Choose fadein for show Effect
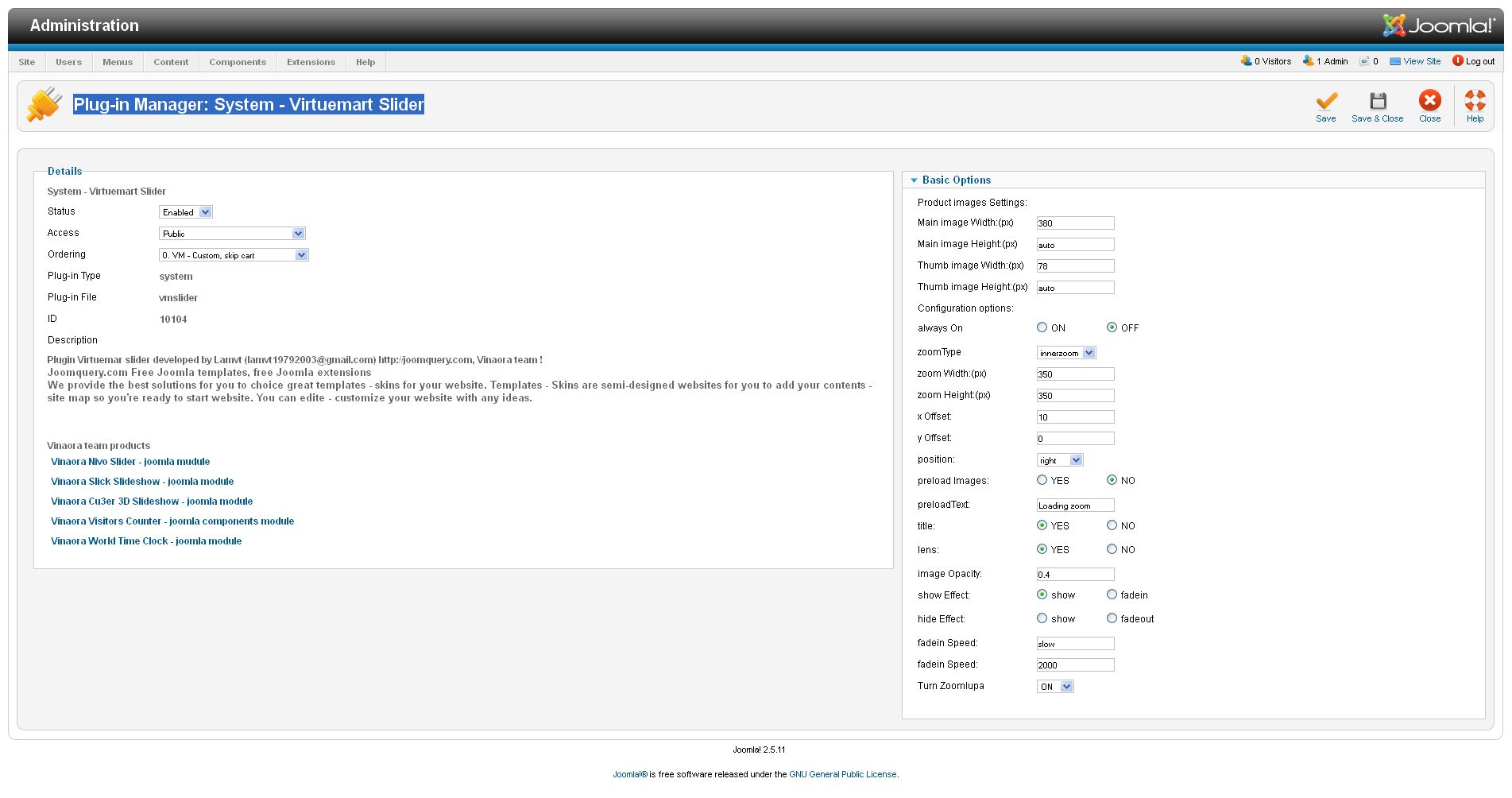This screenshot has width=1512, height=798. click(x=1112, y=595)
